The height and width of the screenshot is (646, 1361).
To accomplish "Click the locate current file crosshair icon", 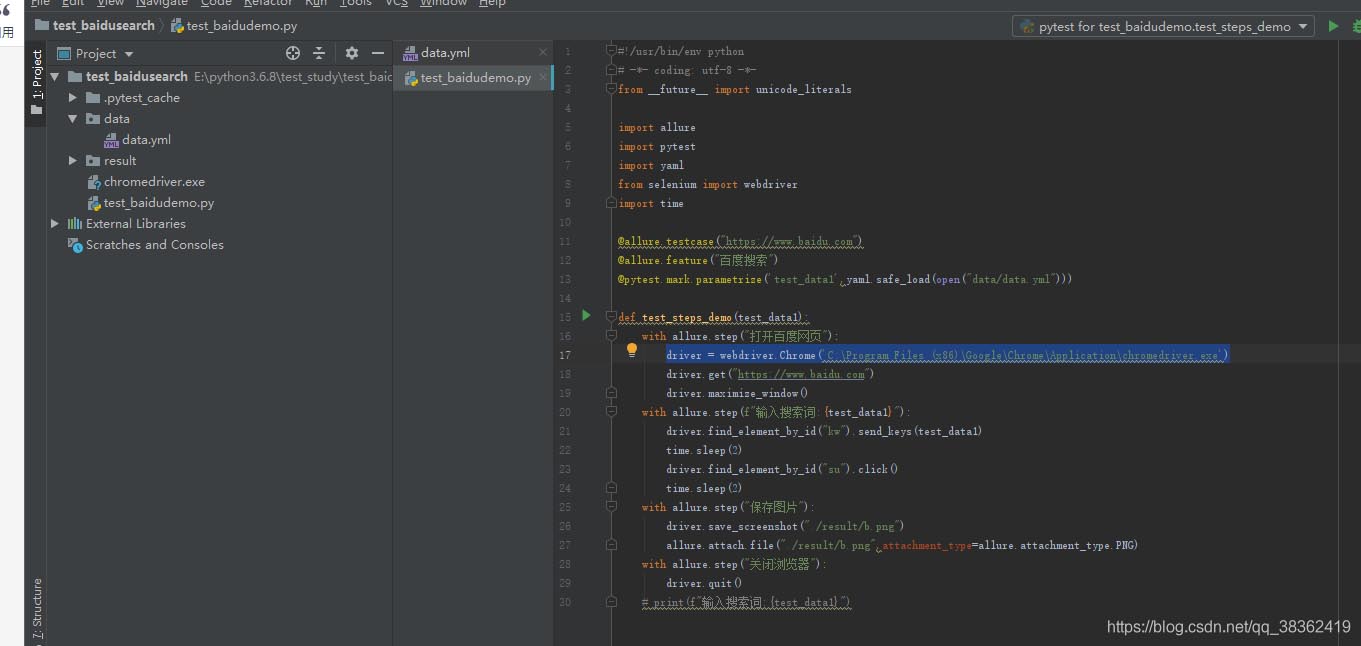I will [293, 53].
